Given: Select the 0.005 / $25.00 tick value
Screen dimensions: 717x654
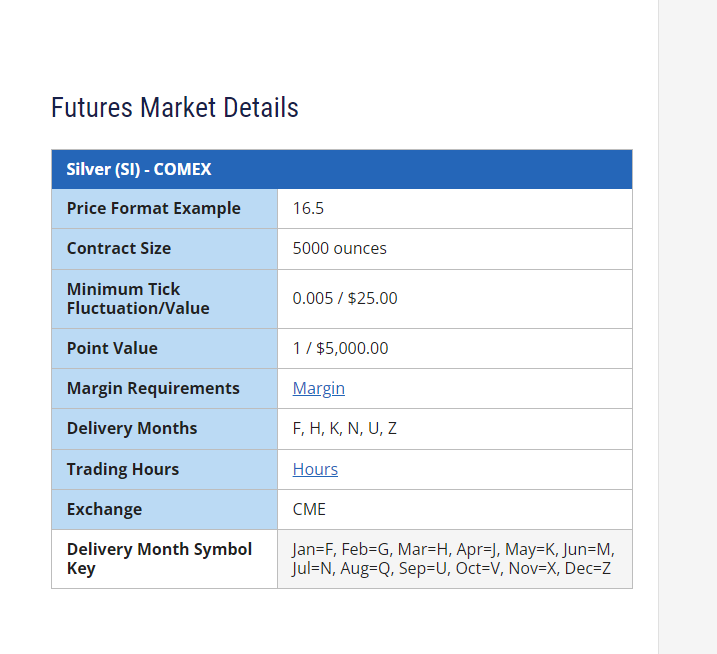Looking at the screenshot, I should coord(345,298).
